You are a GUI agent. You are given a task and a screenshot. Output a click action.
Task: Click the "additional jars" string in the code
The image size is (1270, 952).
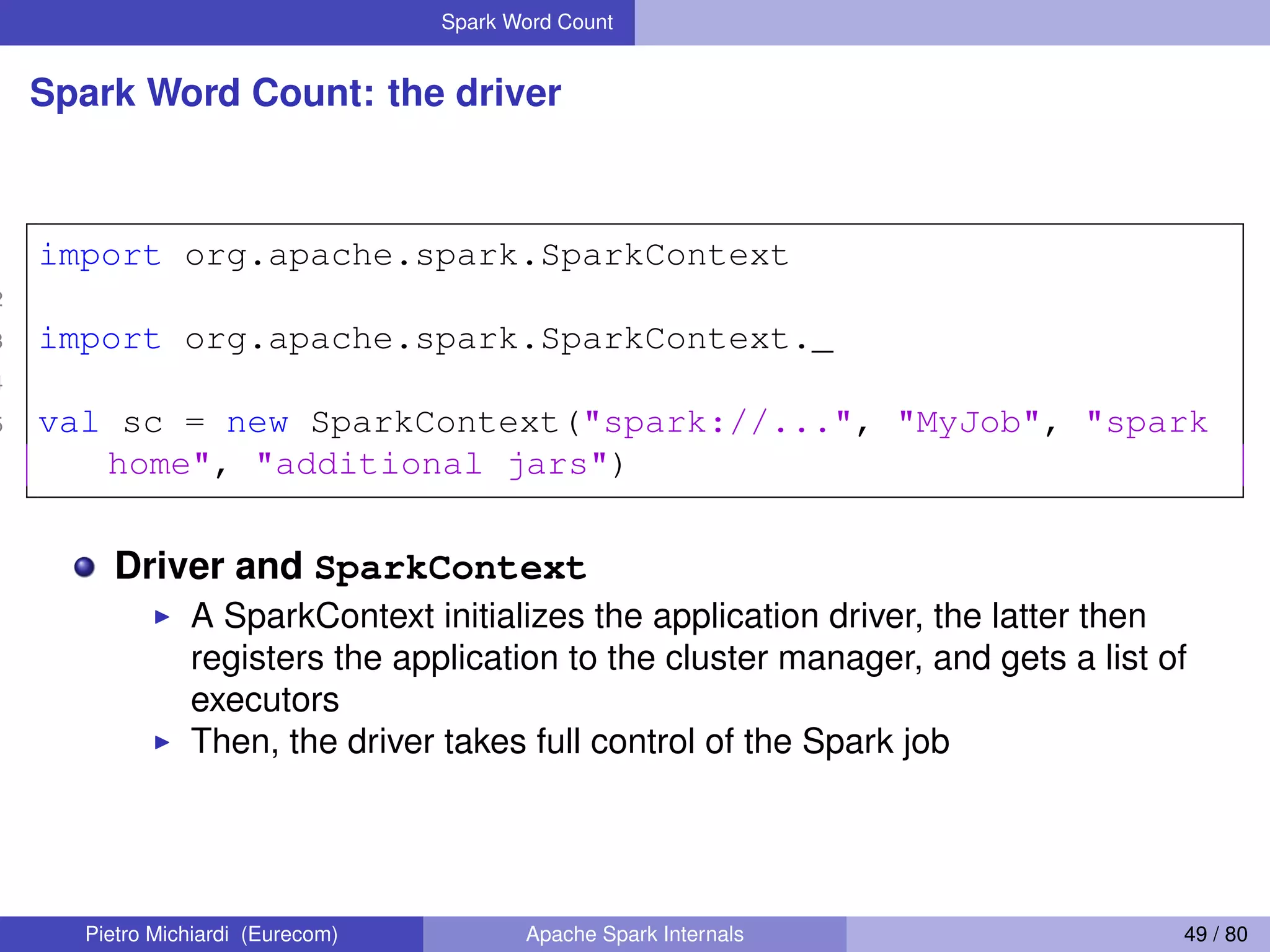pyautogui.click(x=431, y=465)
